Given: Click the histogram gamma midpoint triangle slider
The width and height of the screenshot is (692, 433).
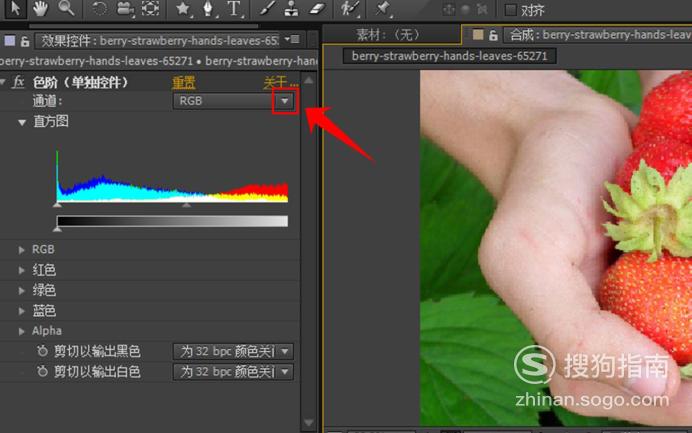Looking at the screenshot, I should [x=187, y=205].
